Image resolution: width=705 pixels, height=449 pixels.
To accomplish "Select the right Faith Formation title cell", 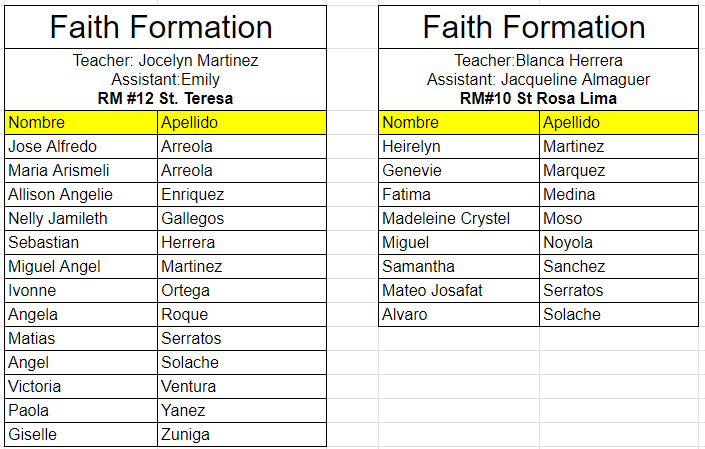I will [x=538, y=27].
